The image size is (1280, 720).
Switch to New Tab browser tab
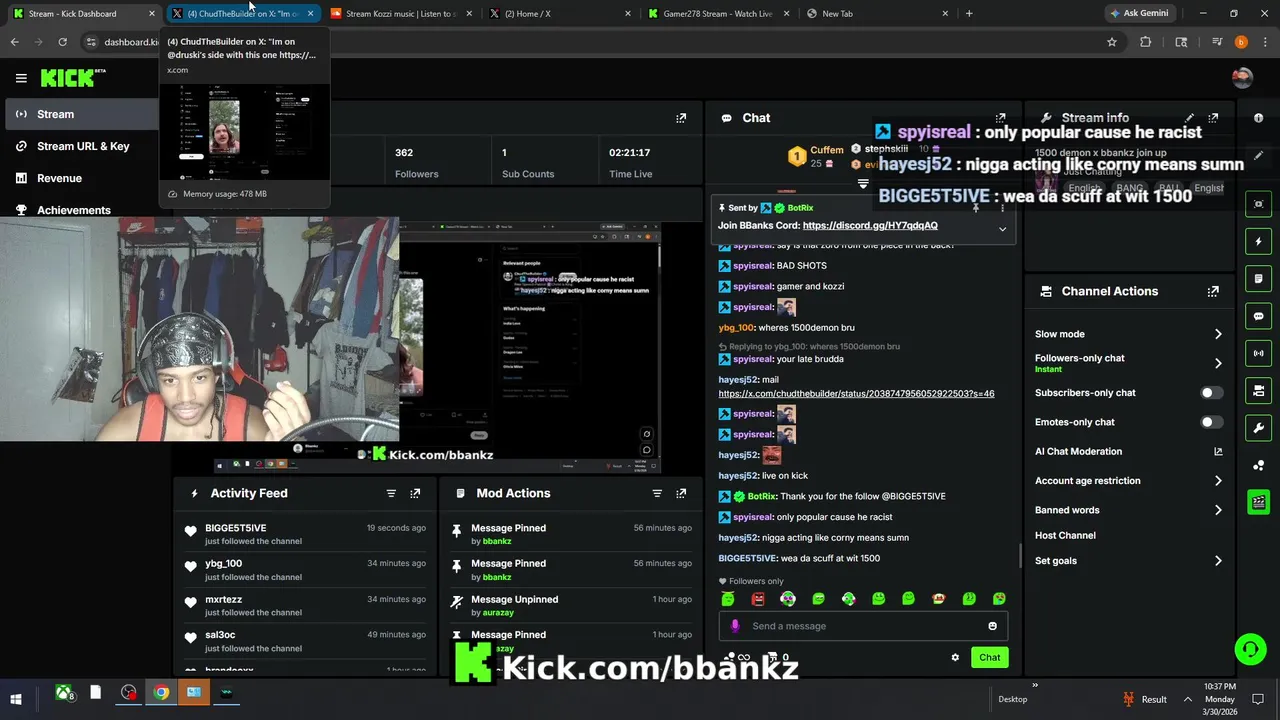coord(876,14)
